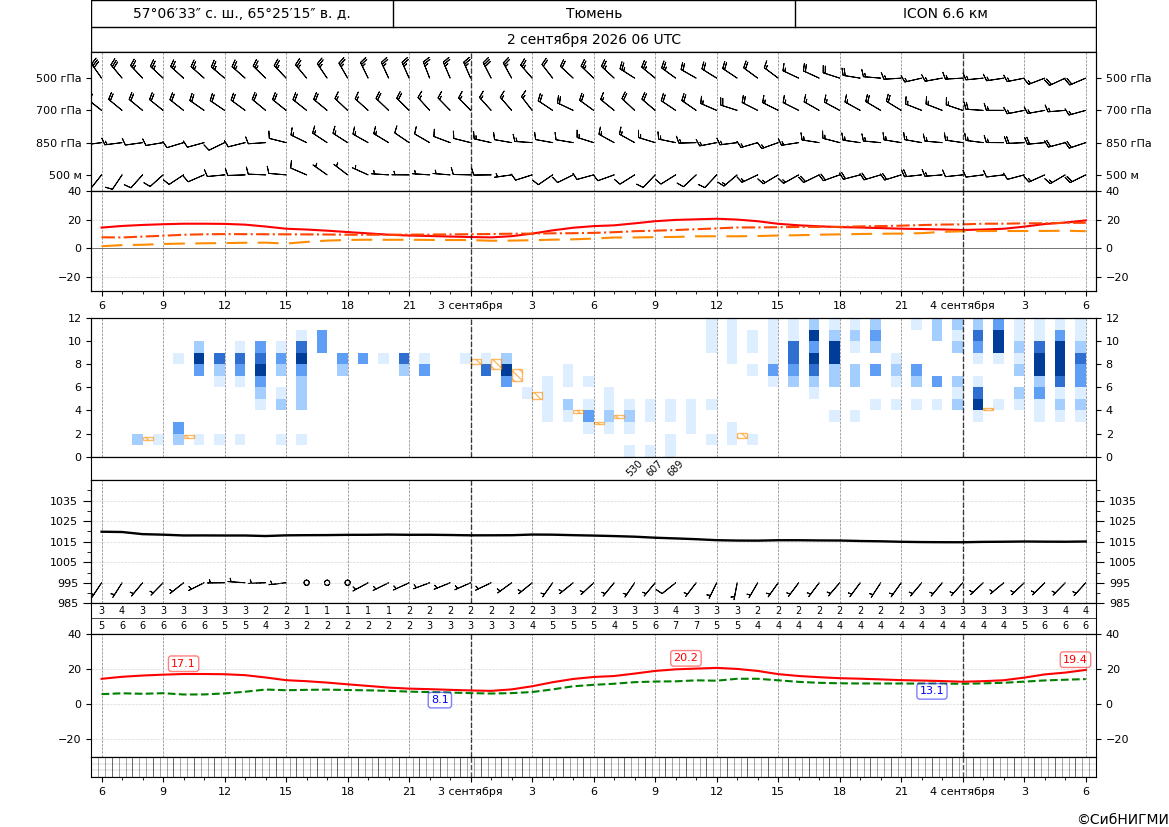
Task: Click the rightmost calm wind circle symbol
Action: (347, 583)
